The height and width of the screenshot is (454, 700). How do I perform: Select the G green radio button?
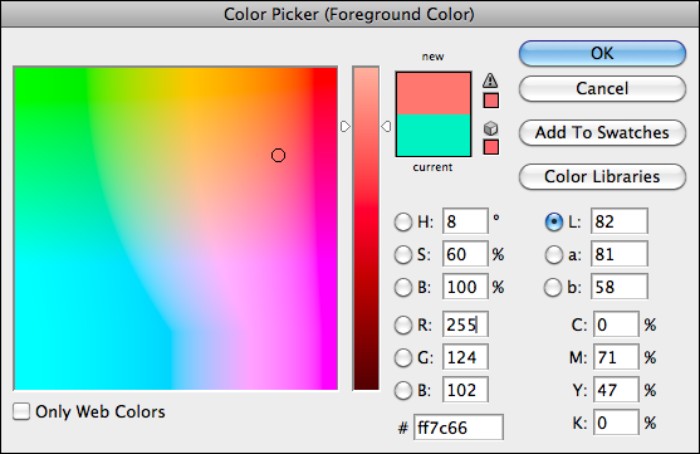[403, 357]
